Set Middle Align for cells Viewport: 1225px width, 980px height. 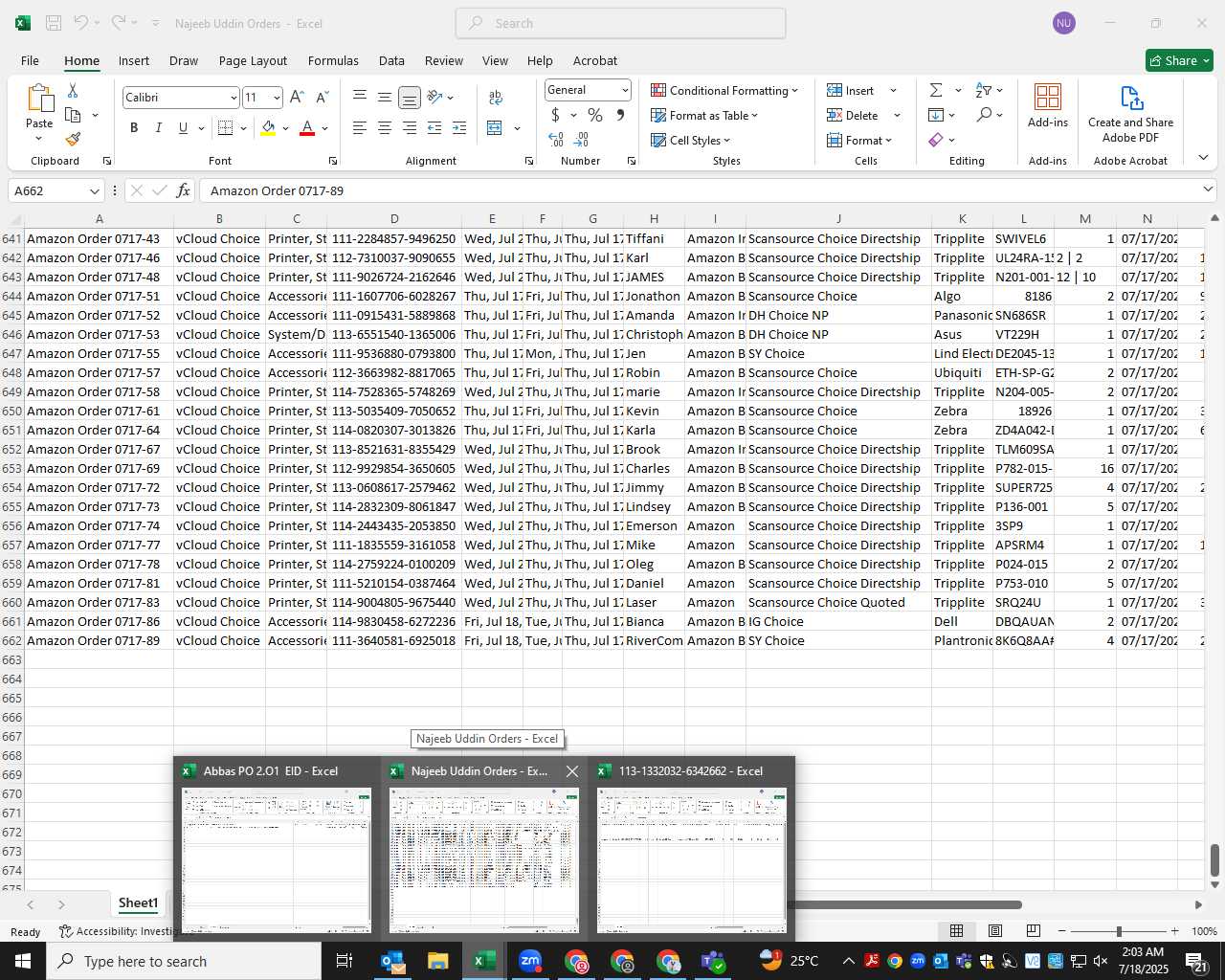(x=385, y=97)
